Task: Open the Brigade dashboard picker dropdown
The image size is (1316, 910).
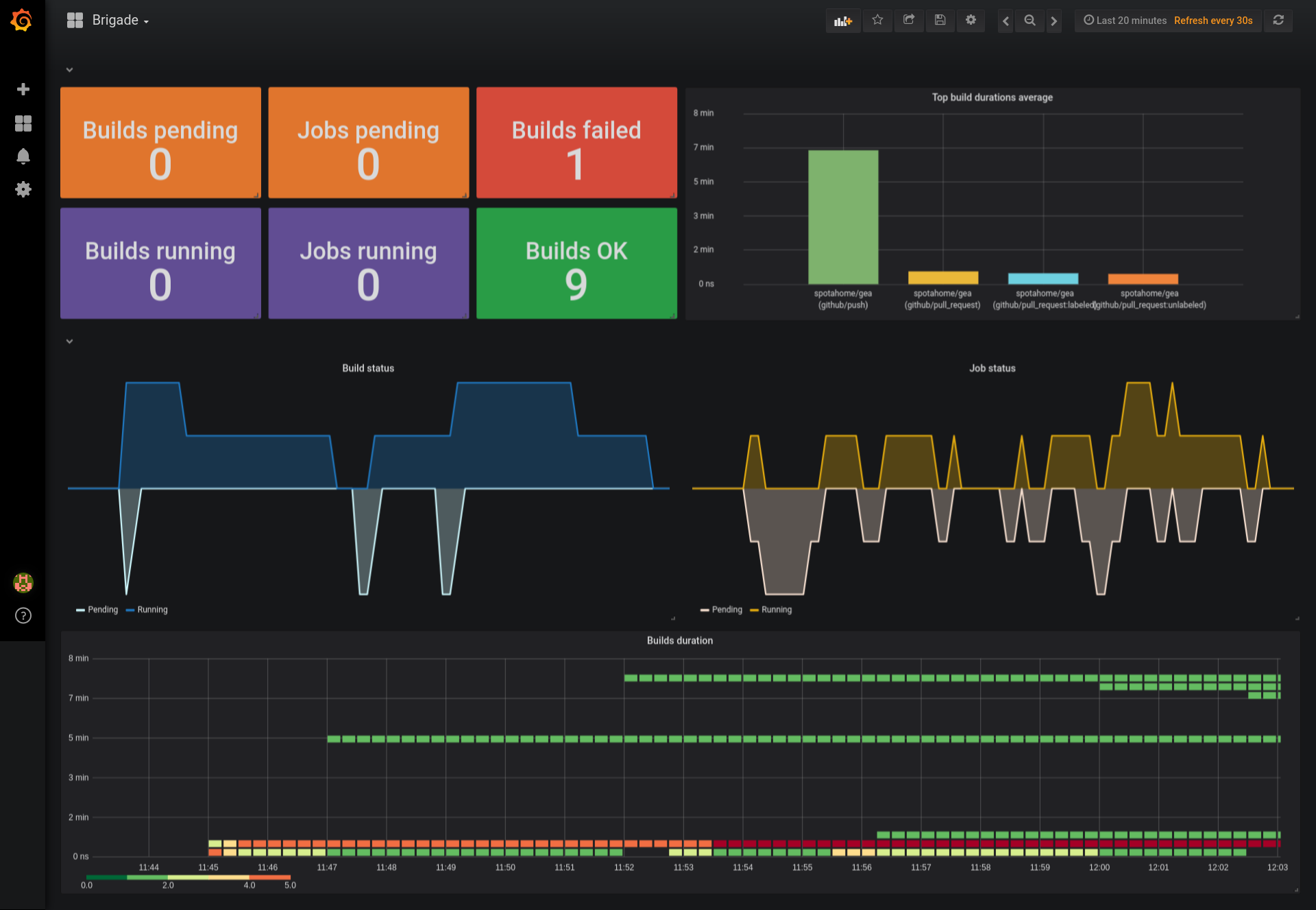Action: 115,21
